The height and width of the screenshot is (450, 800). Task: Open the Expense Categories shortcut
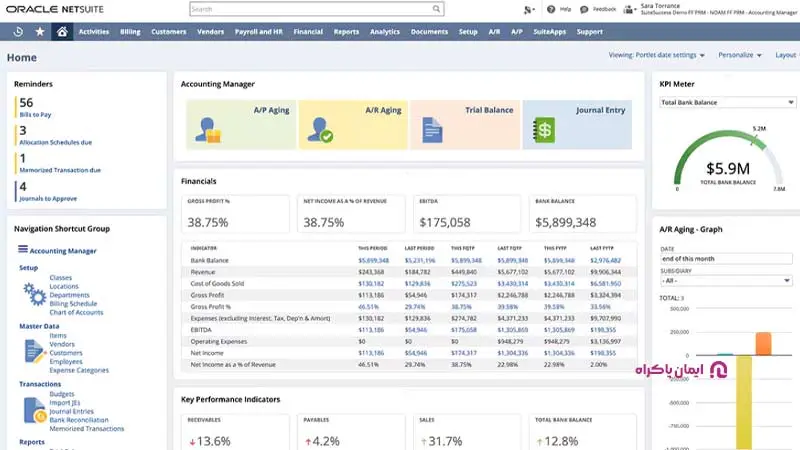(79, 370)
